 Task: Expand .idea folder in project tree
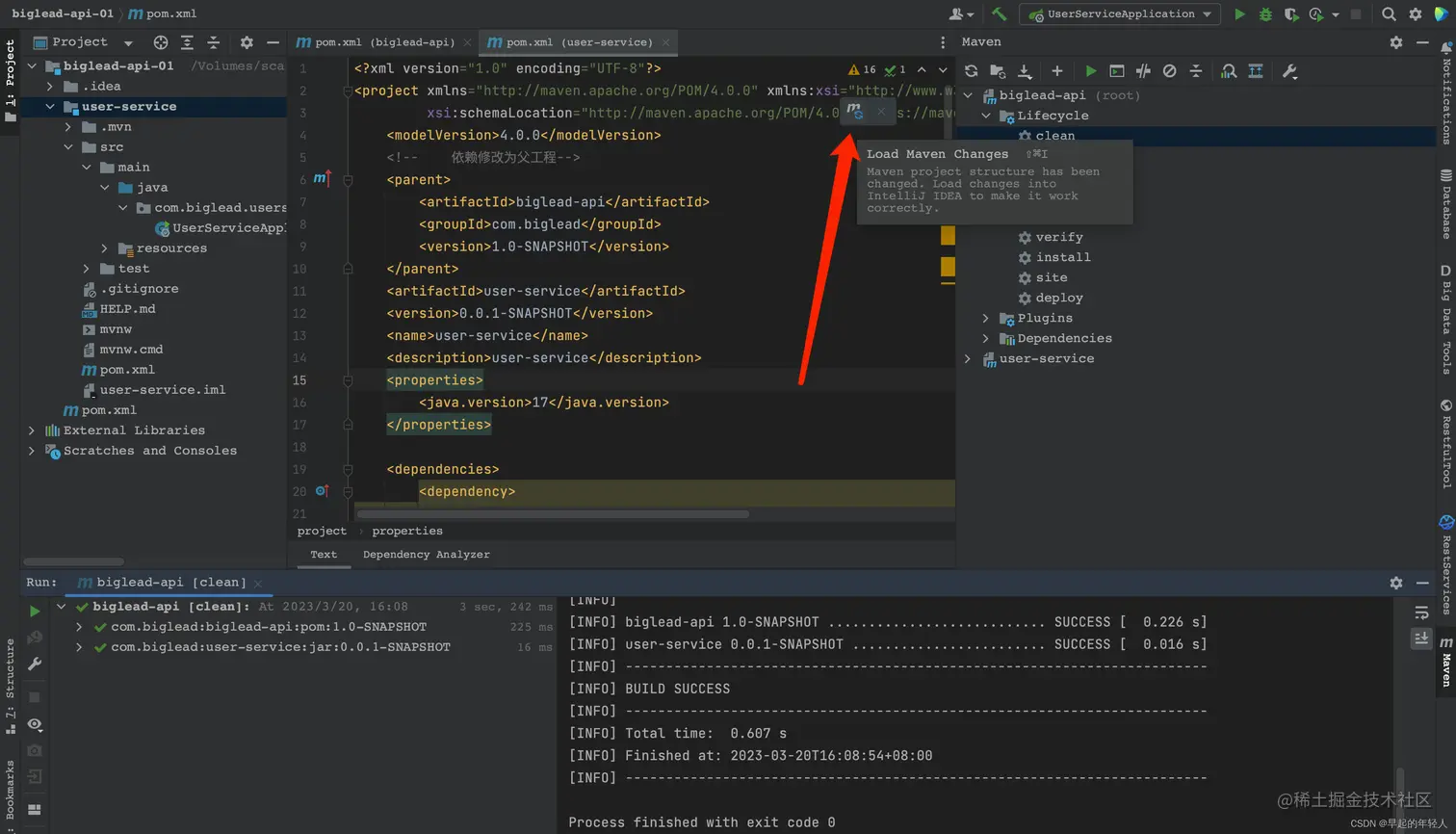point(50,87)
